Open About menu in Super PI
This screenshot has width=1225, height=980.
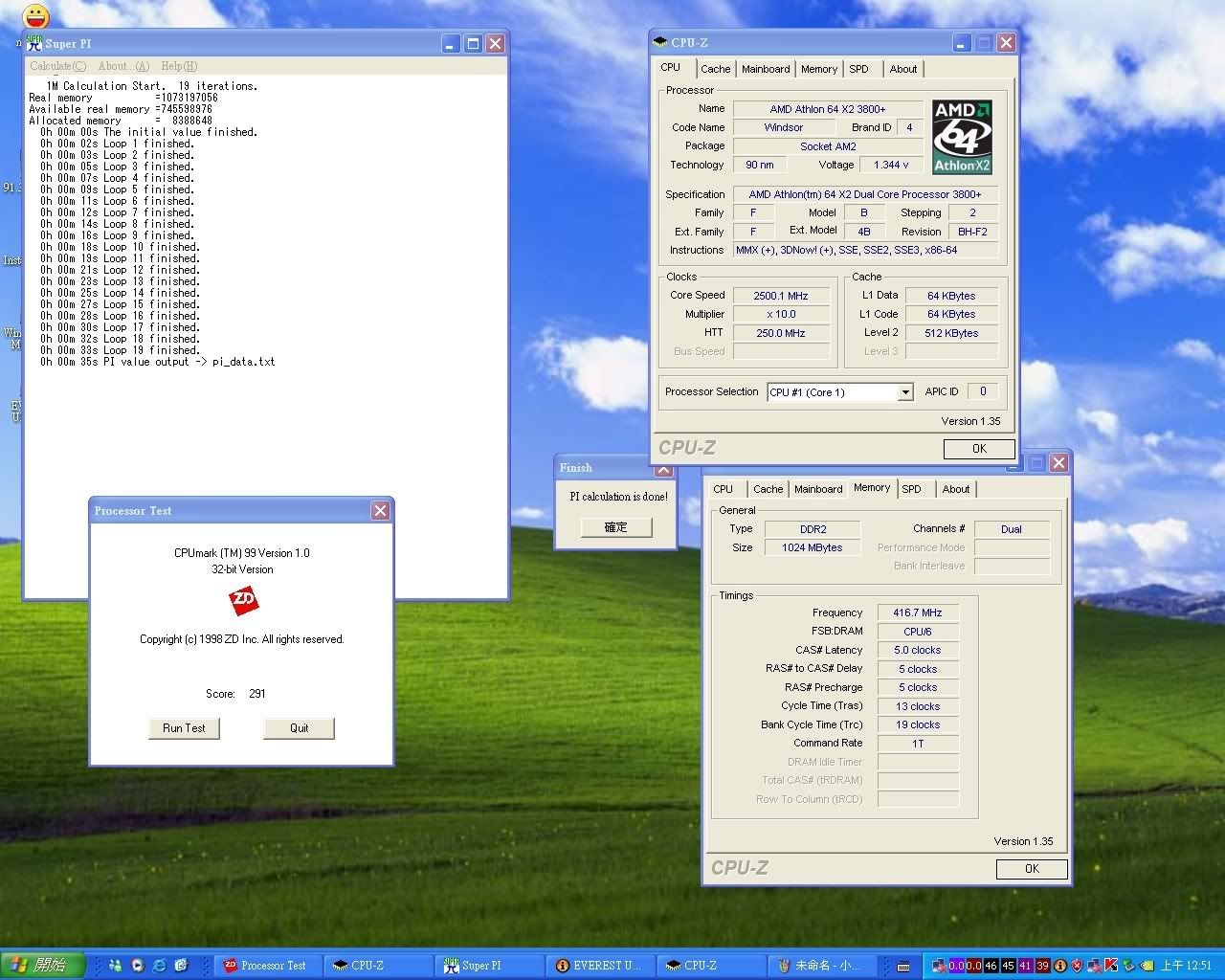tap(123, 66)
